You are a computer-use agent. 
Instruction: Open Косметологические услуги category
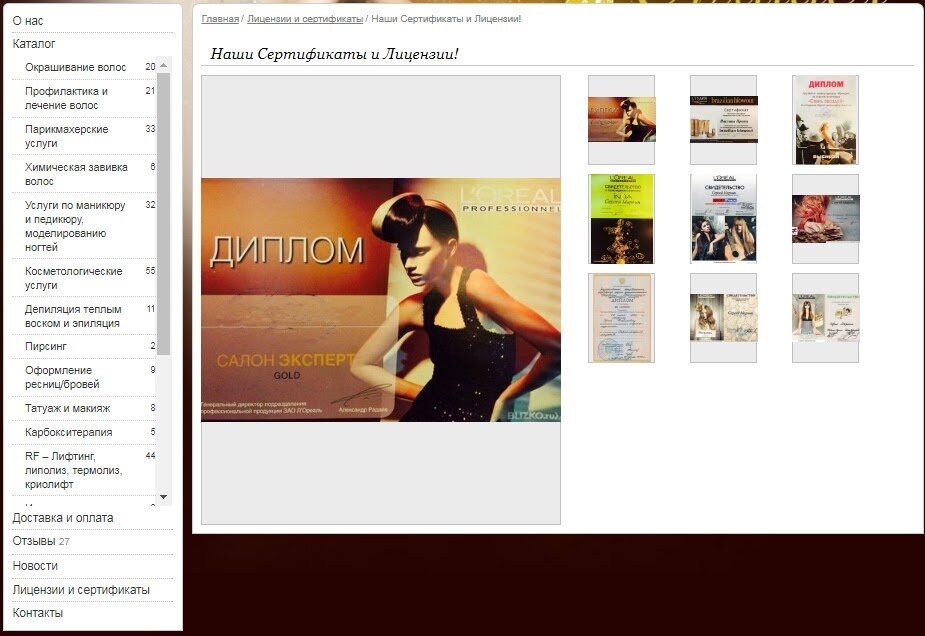pyautogui.click(x=74, y=278)
